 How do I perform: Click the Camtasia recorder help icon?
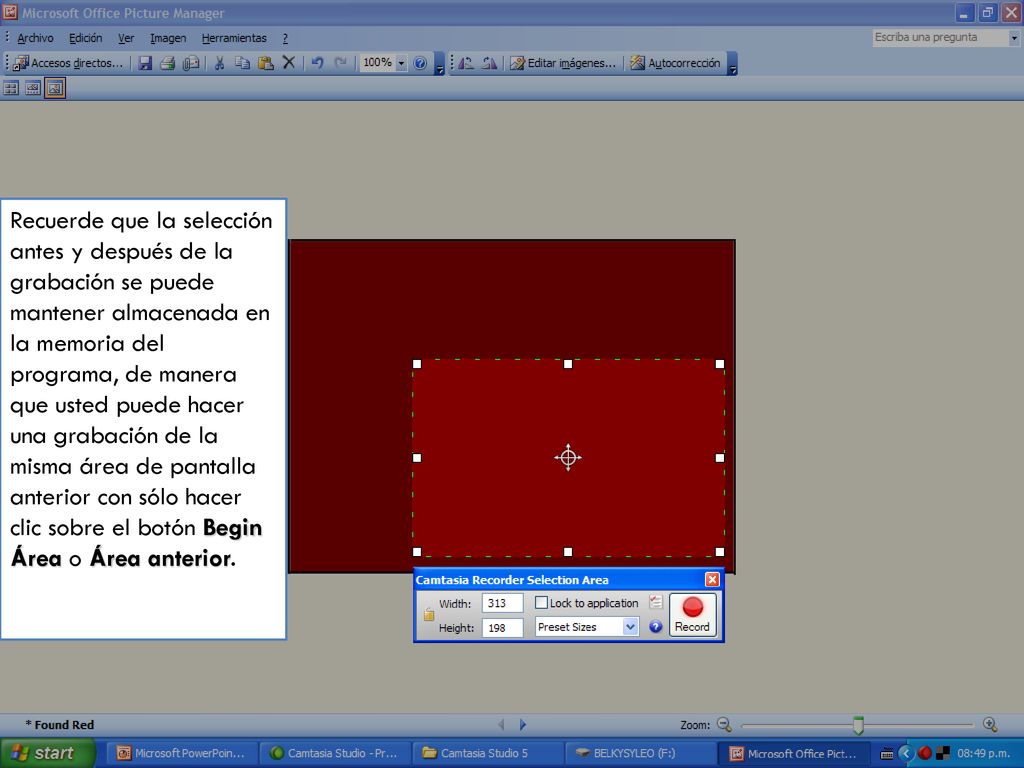[656, 627]
